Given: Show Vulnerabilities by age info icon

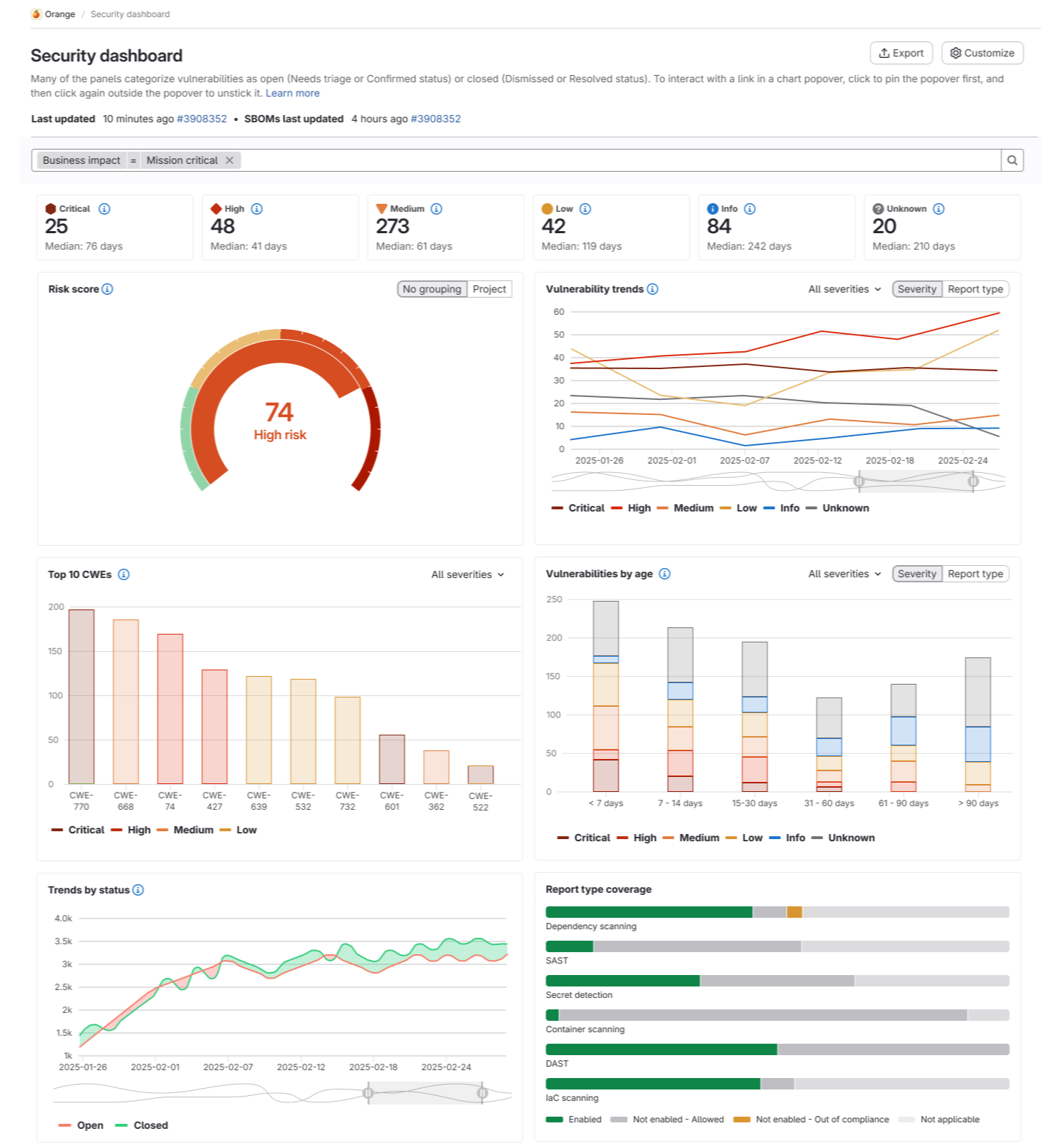Looking at the screenshot, I should point(665,574).
